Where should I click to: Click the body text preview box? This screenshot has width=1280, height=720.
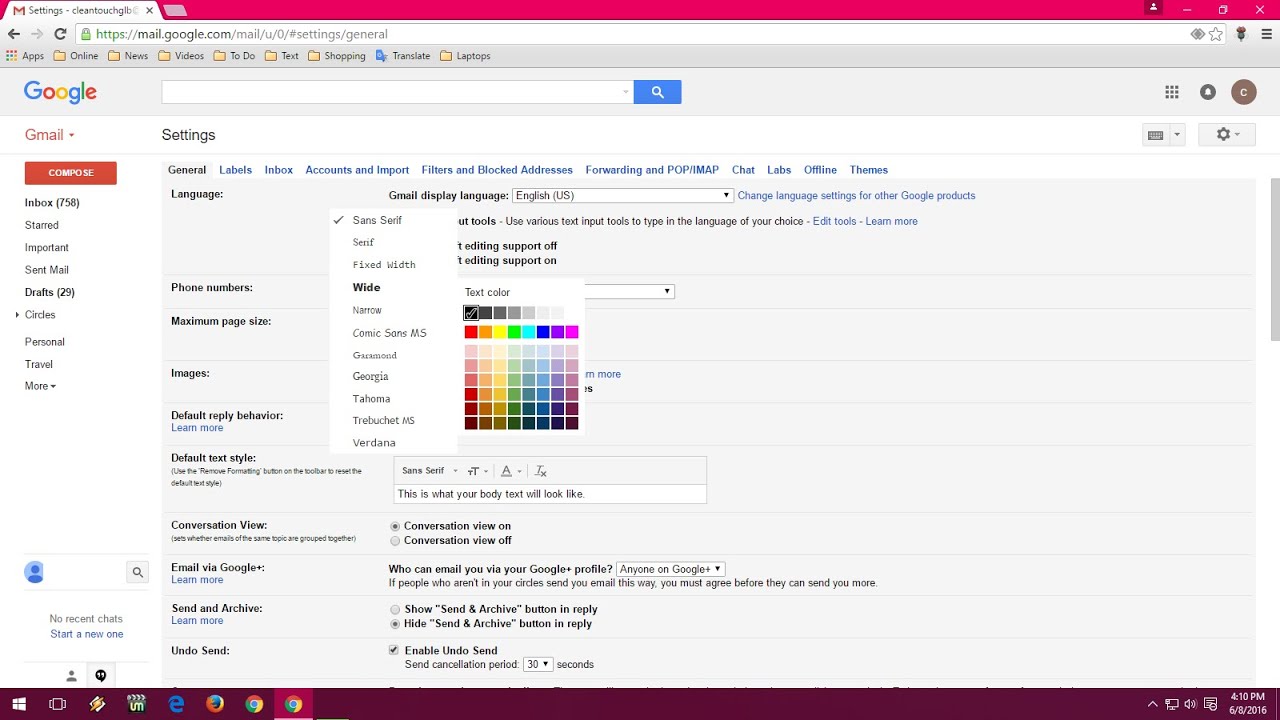tap(550, 494)
